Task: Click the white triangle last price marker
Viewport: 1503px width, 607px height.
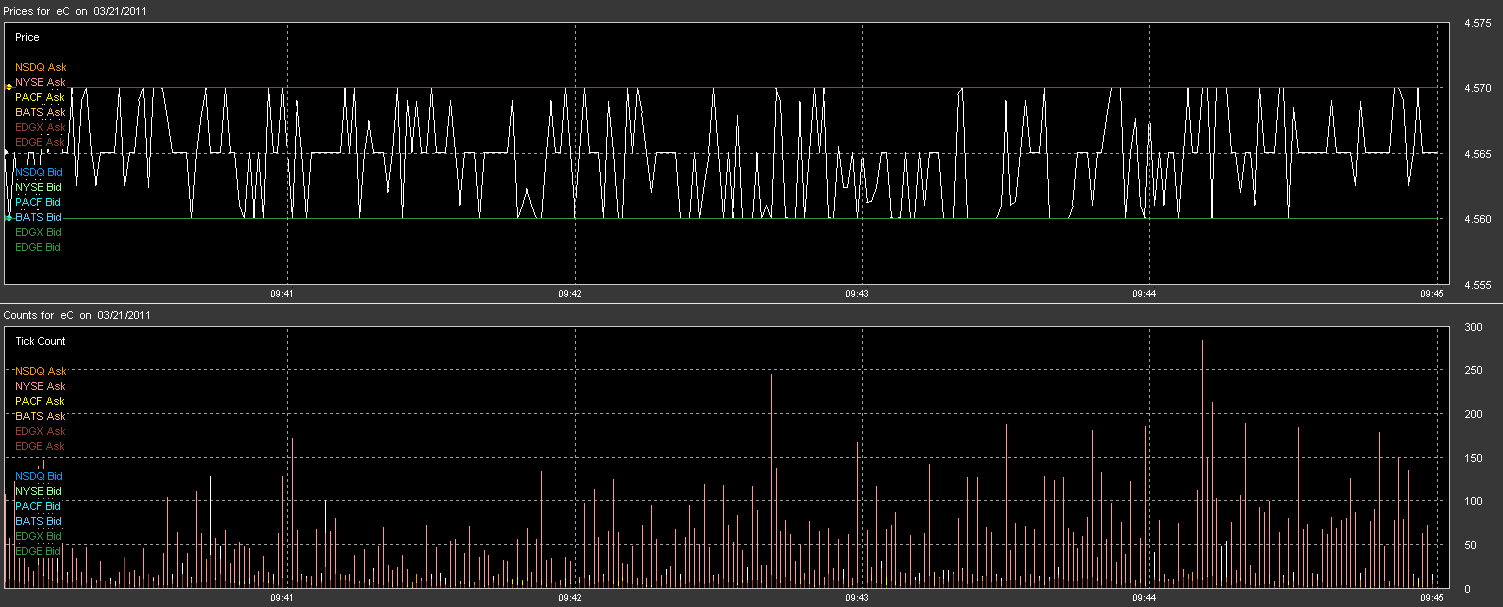Action: (x=6, y=153)
